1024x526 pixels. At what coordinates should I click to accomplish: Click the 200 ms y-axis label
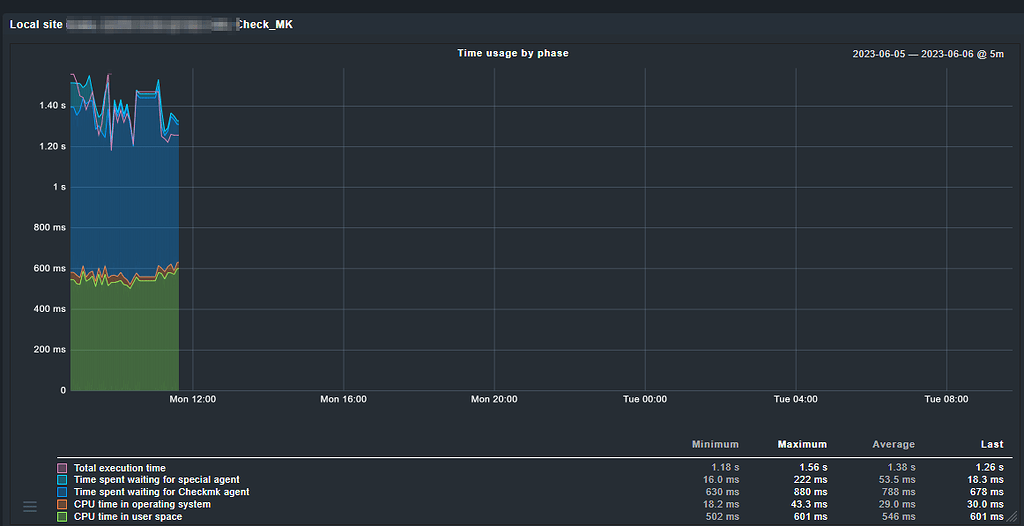51,350
